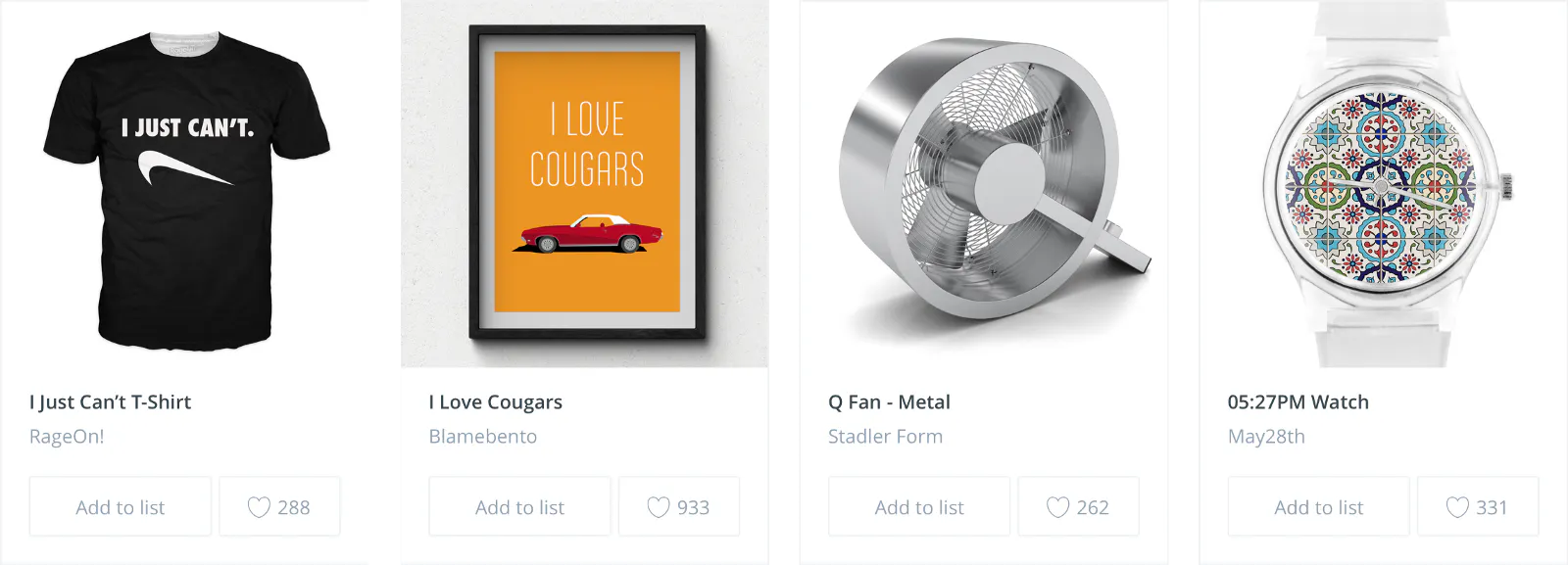Add the Q Fan - Metal to a list

[x=918, y=506]
